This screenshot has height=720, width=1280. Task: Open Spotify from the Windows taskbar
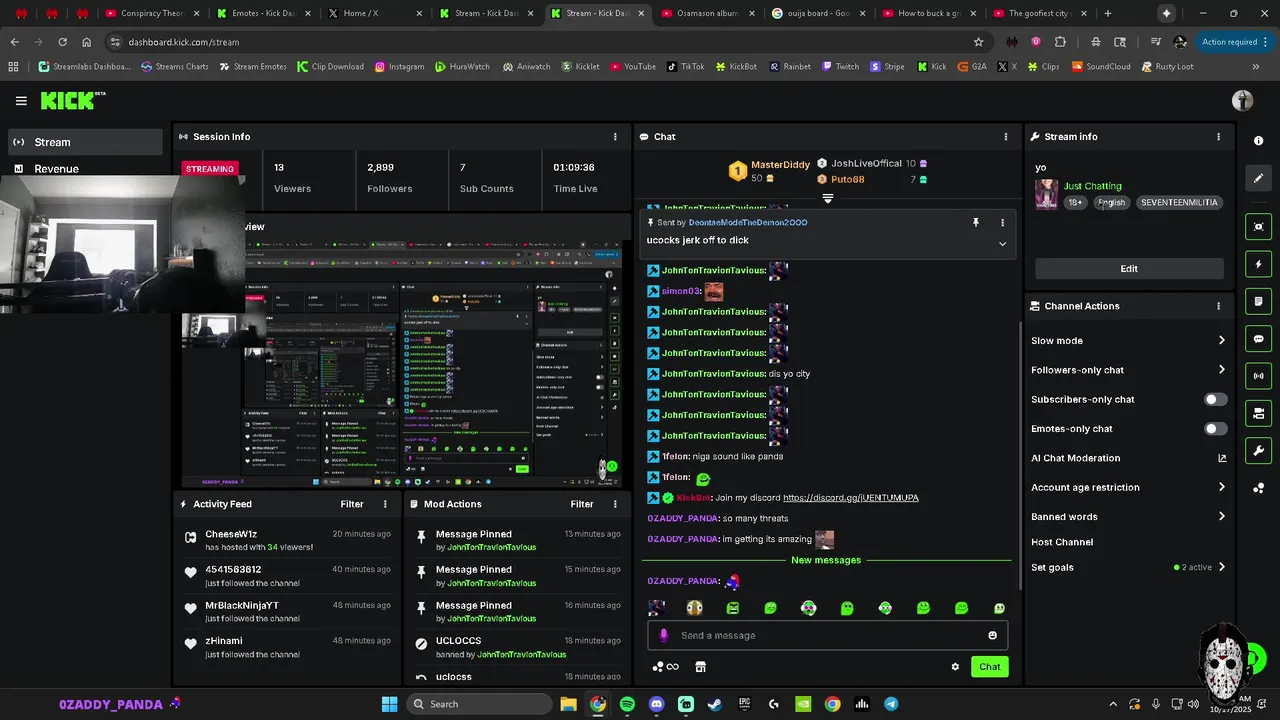(x=627, y=704)
